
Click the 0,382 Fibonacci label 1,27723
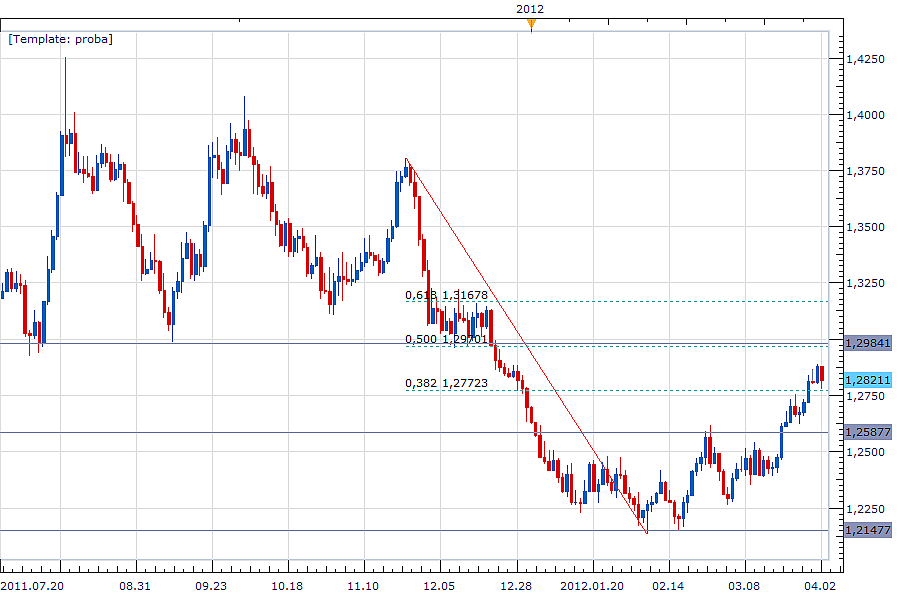click(x=446, y=382)
